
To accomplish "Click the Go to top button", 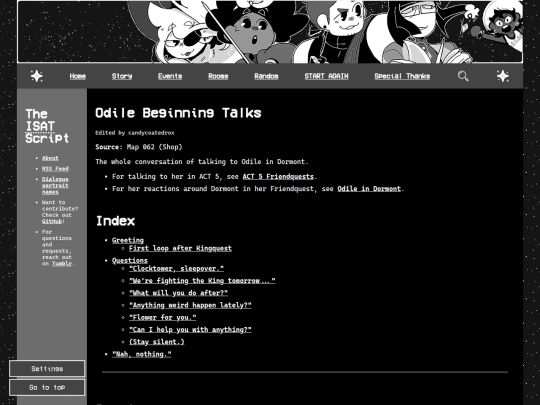I will (x=47, y=387).
